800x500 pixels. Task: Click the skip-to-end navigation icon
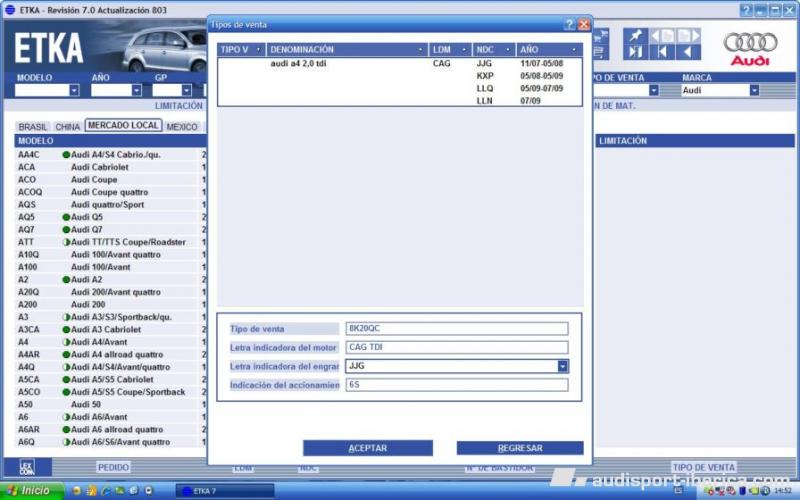[635, 52]
